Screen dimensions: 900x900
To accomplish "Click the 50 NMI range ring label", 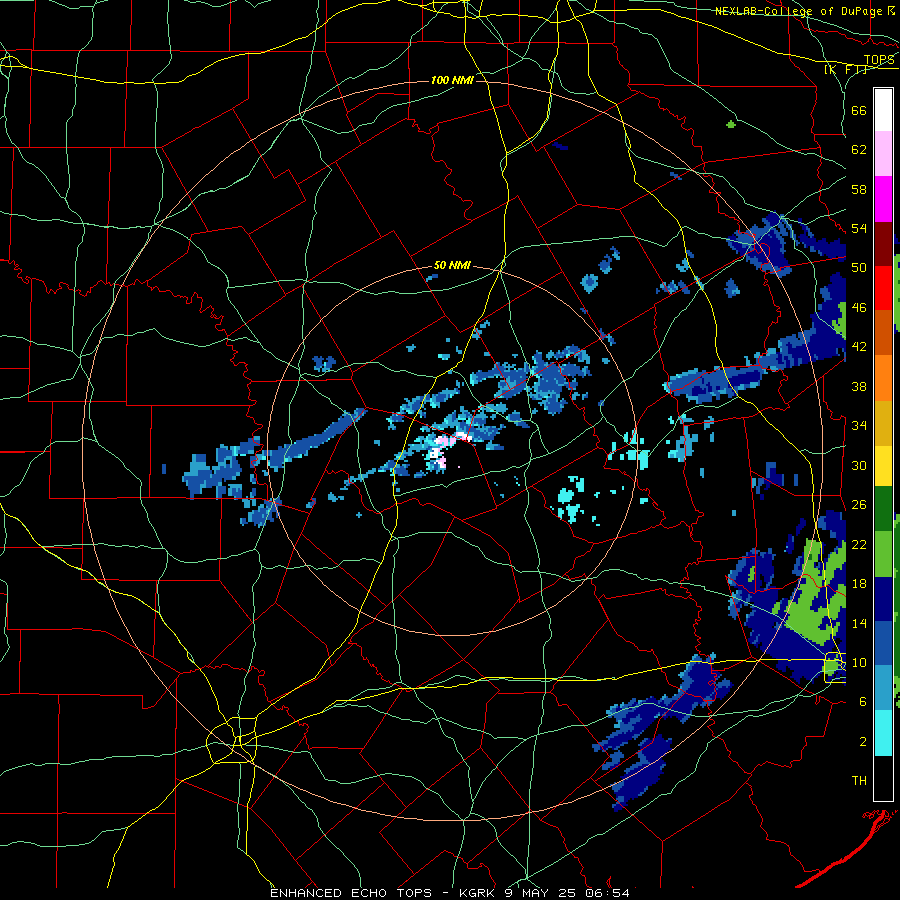I will coord(452,265).
